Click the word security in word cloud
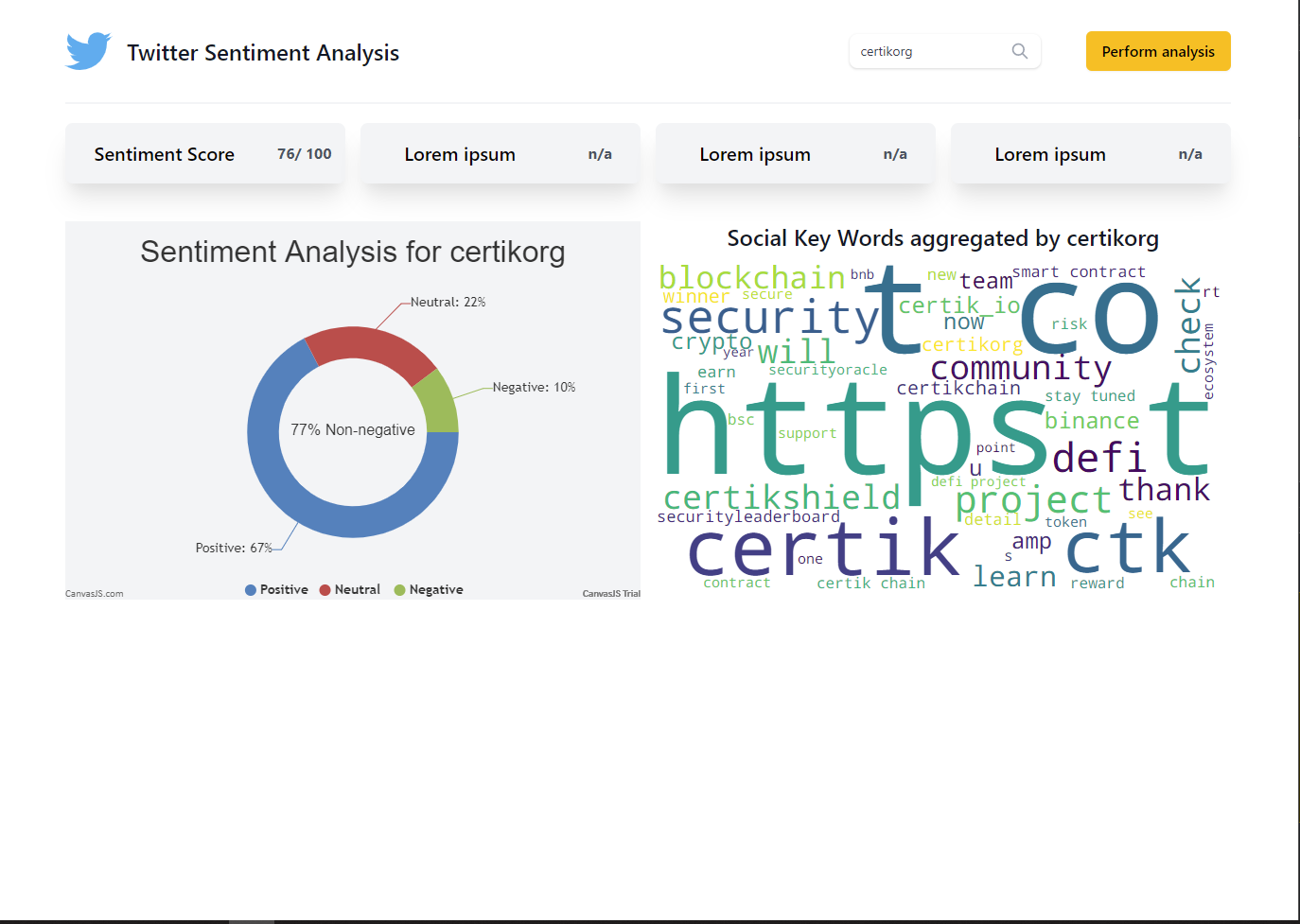The width and height of the screenshot is (1300, 924). 771,319
